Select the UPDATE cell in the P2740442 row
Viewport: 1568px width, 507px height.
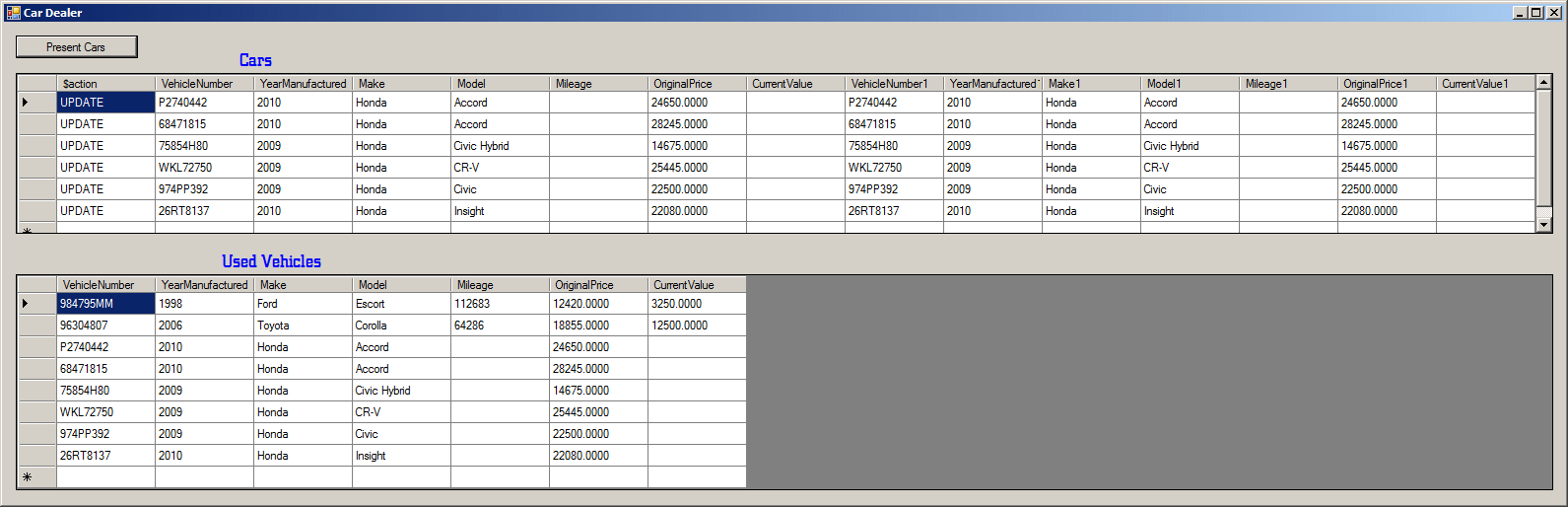pos(105,103)
